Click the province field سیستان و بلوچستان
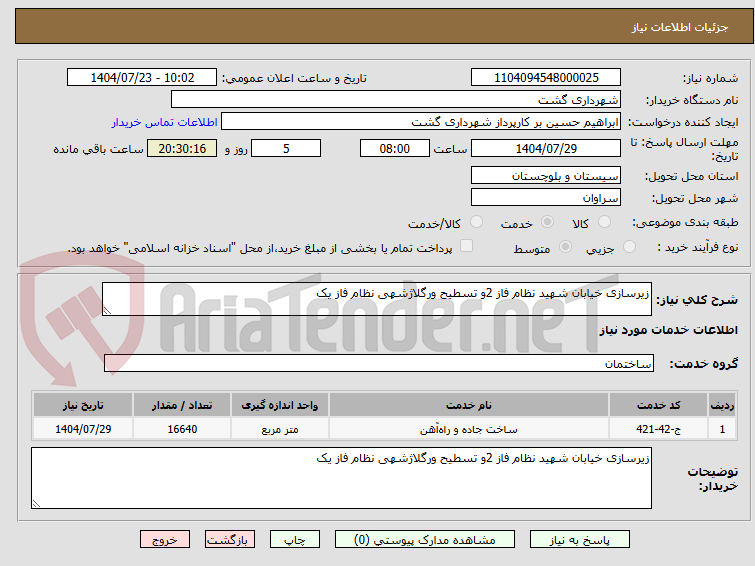 546,176
